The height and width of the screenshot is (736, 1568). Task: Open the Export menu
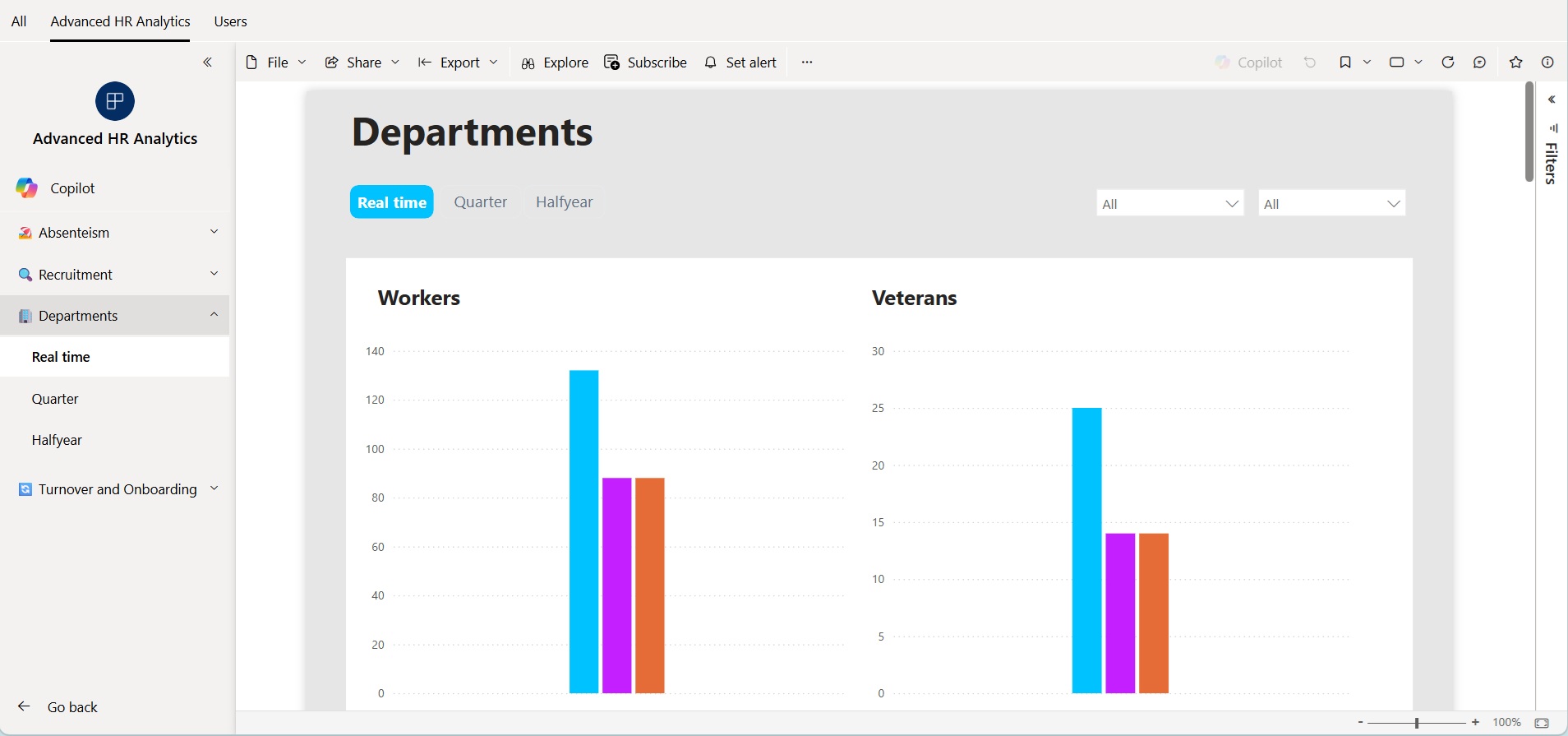458,62
